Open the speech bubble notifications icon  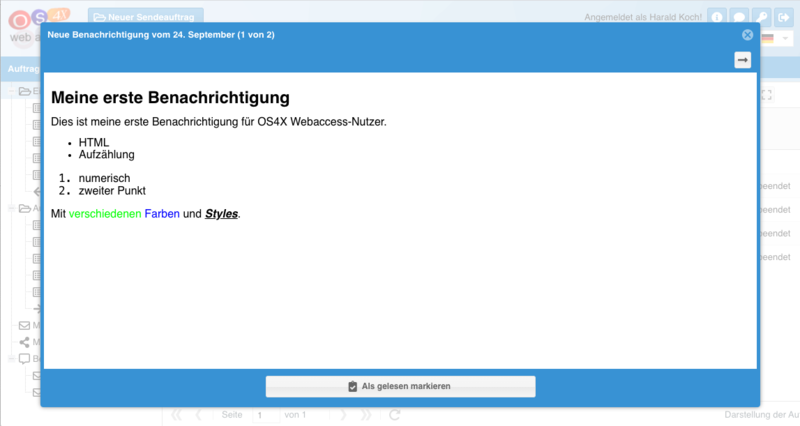point(738,17)
